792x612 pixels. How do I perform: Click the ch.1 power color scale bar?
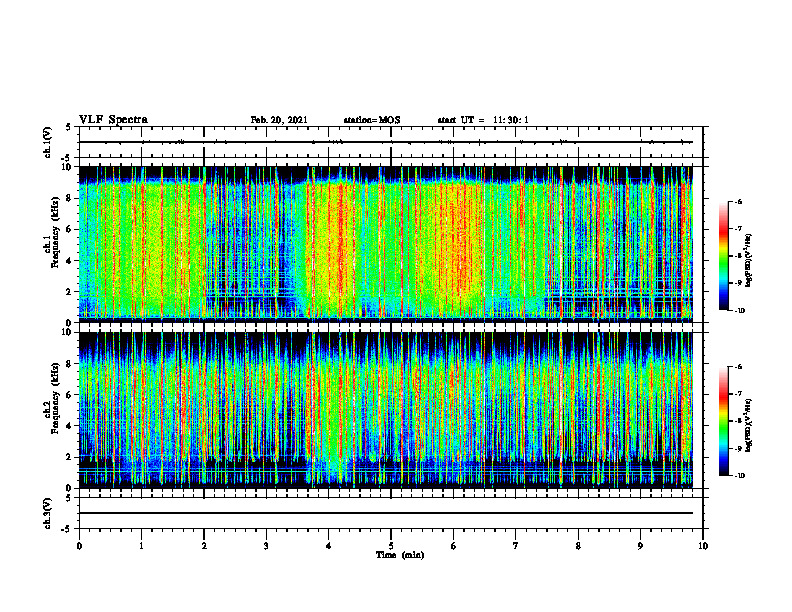point(724,256)
